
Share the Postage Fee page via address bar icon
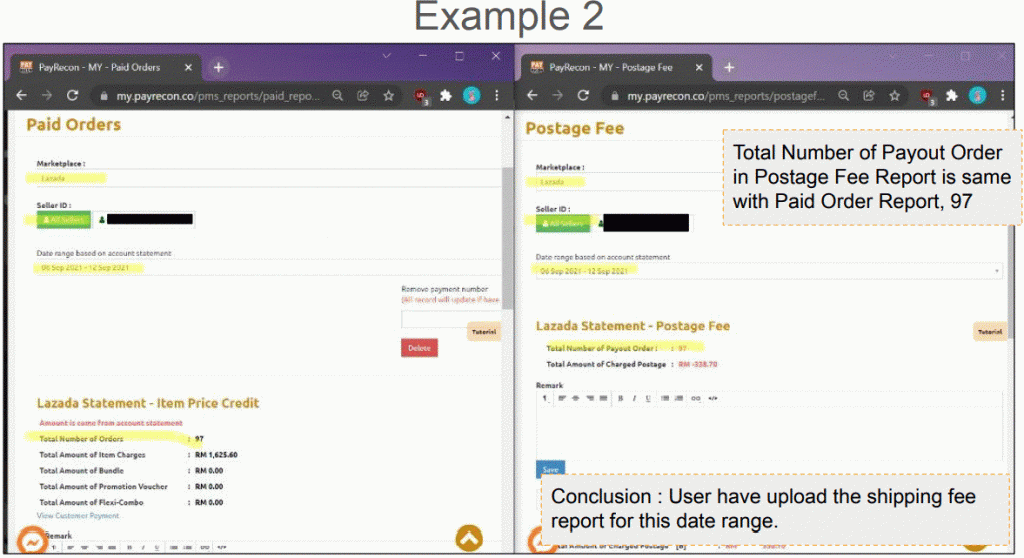869,95
